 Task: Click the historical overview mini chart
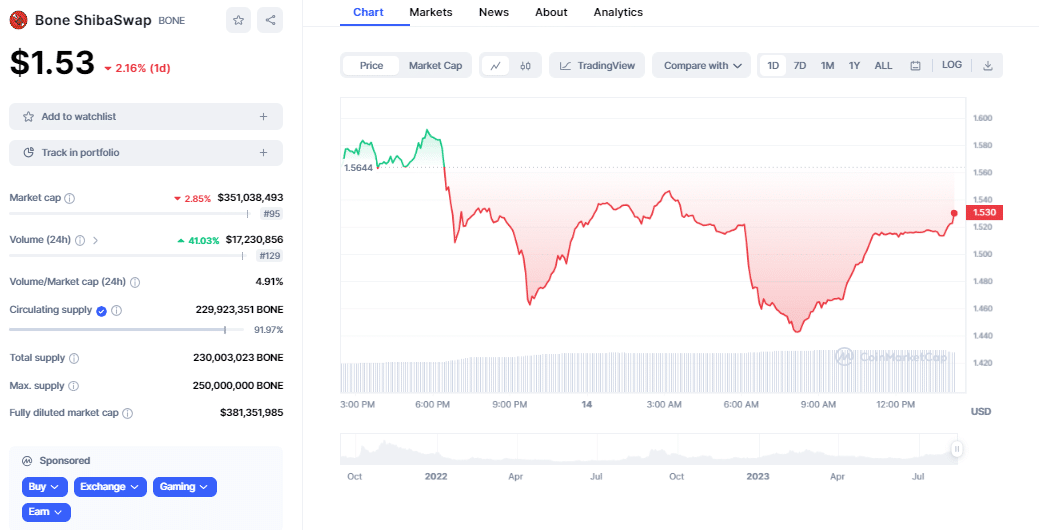649,449
